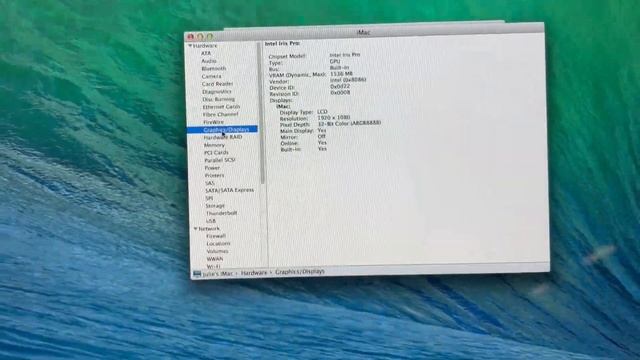640x360 pixels.
Task: Select Parallel SCSI entry
Action: pos(220,160)
